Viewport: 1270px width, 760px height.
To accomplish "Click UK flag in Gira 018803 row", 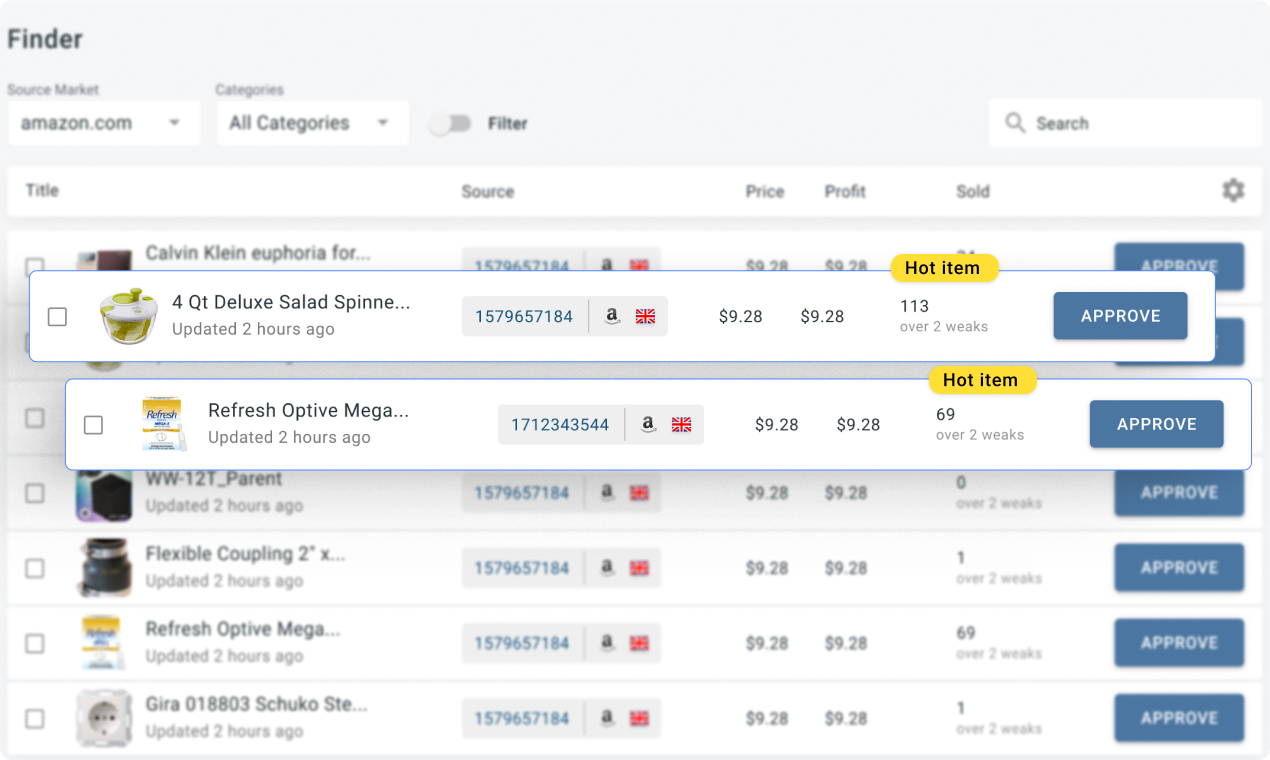I will 639,718.
